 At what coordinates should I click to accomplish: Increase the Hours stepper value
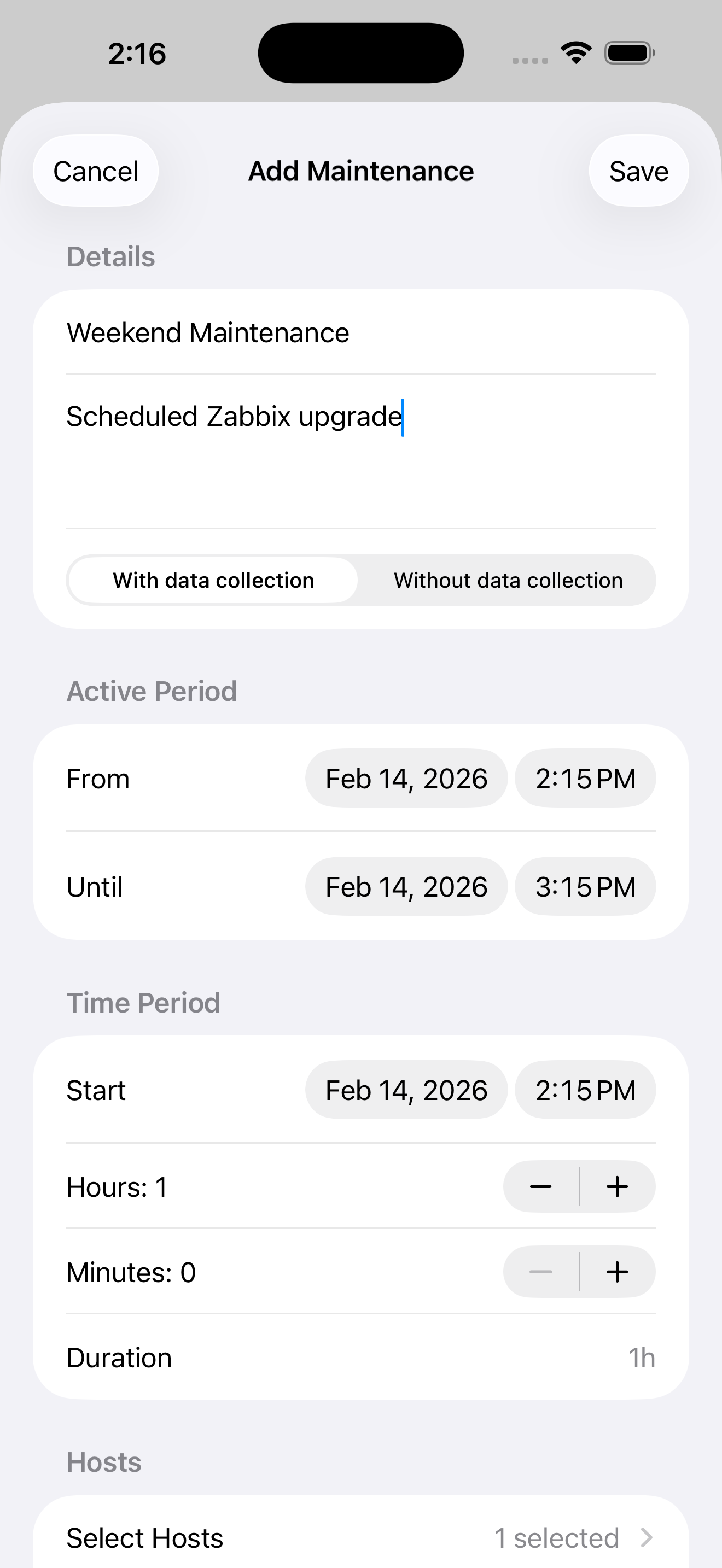618,1186
